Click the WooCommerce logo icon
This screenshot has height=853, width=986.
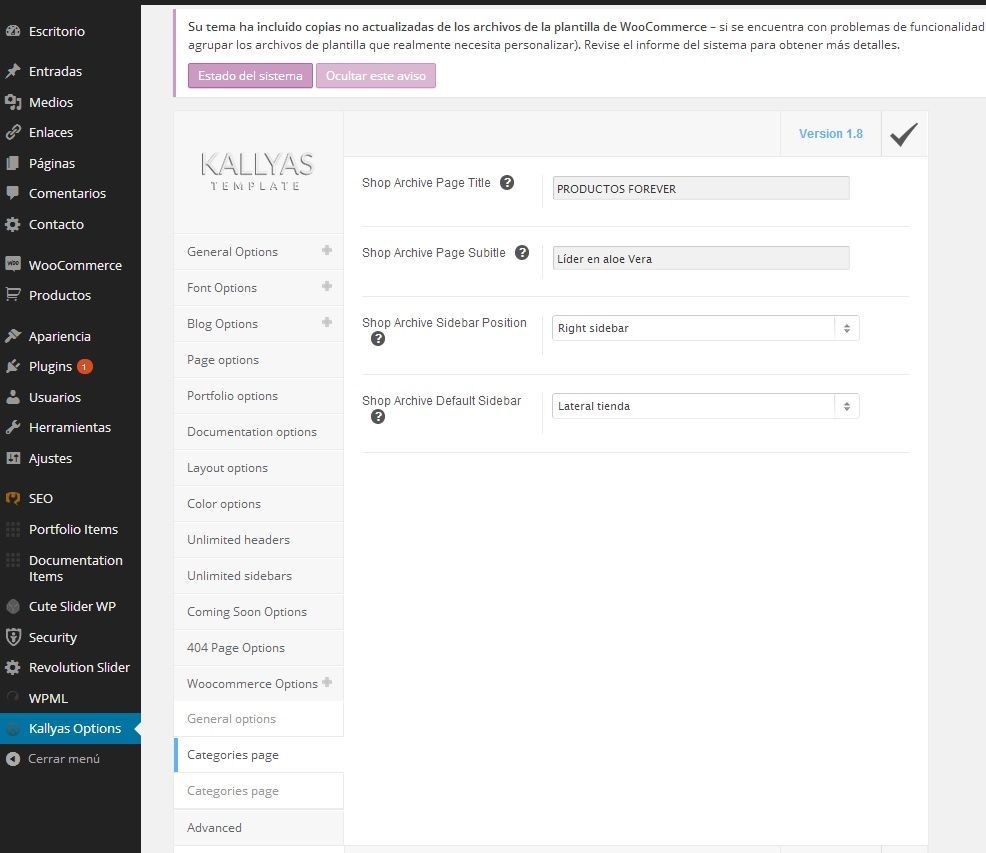pyautogui.click(x=13, y=264)
